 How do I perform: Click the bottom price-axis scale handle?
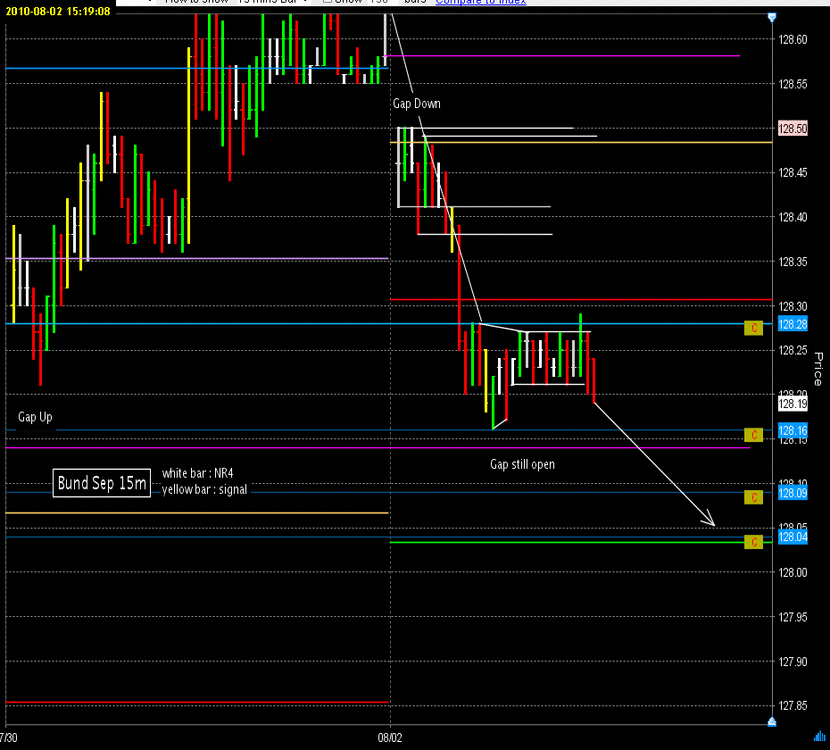[772, 722]
